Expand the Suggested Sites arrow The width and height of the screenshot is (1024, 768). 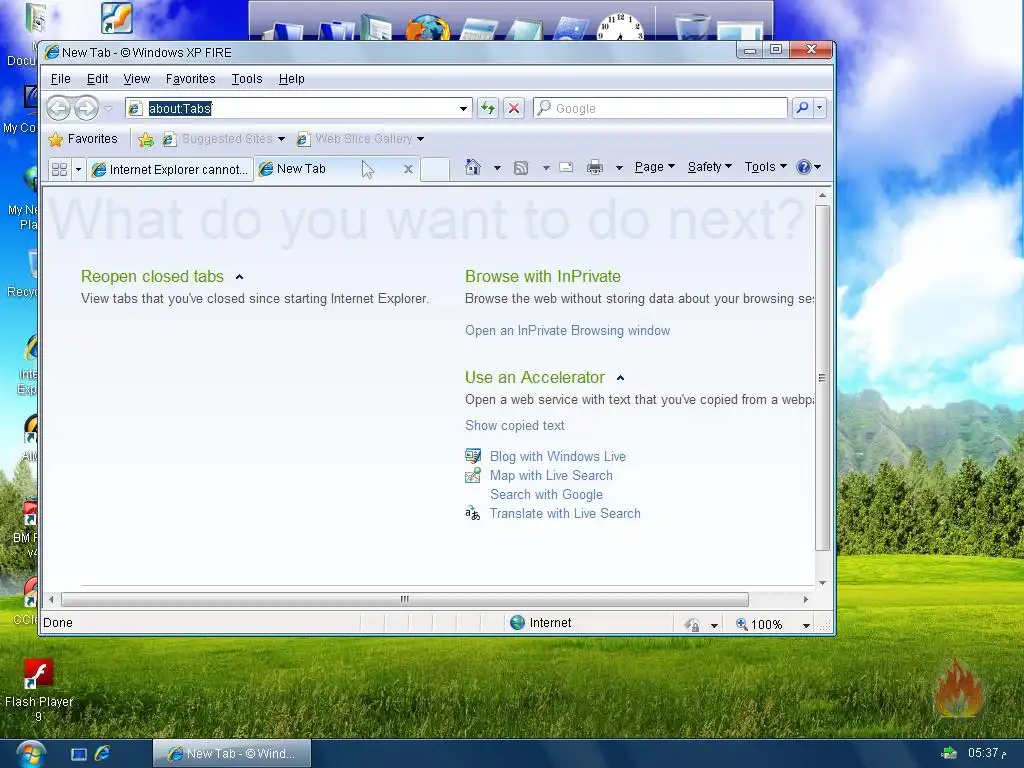281,139
